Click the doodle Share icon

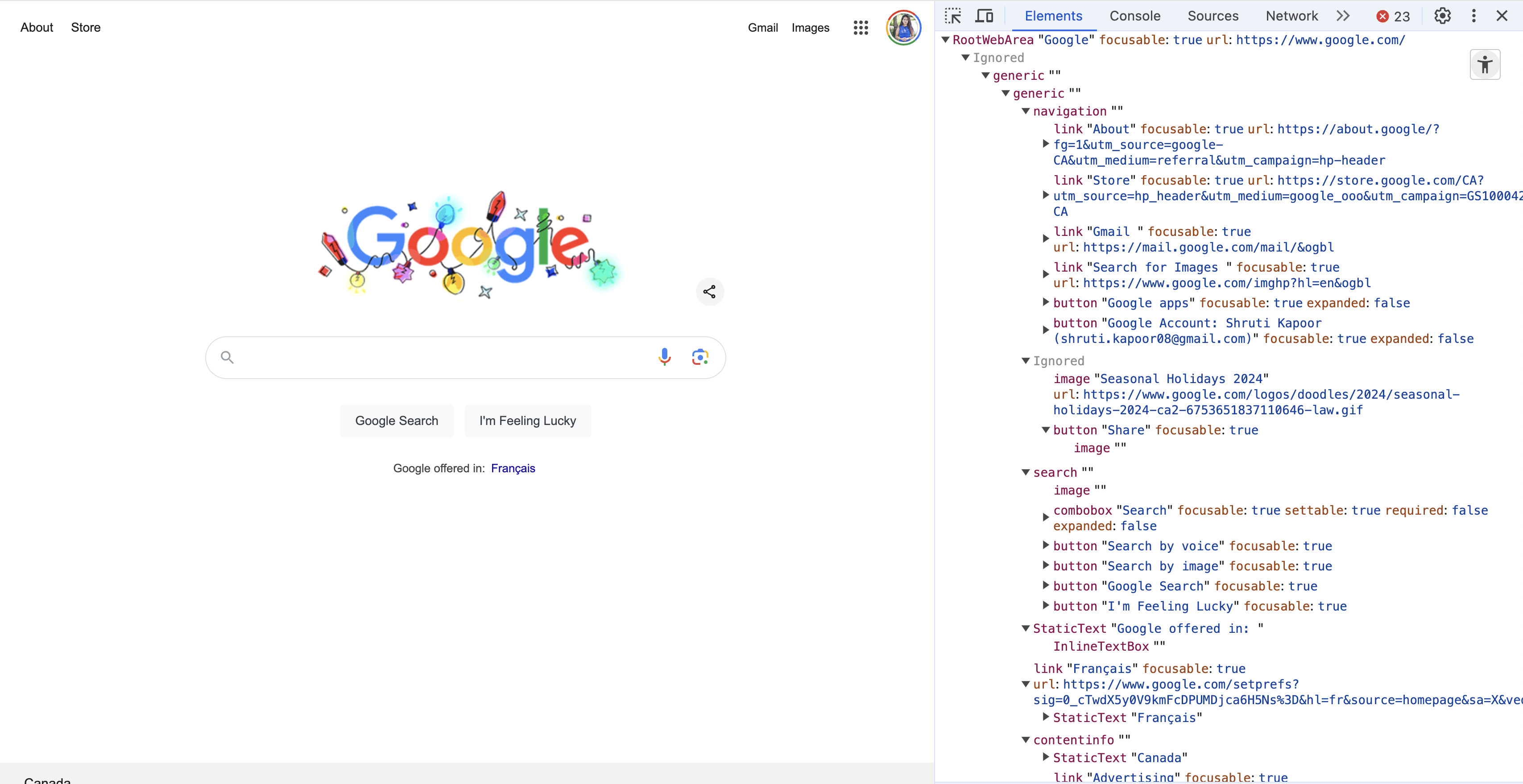point(709,292)
